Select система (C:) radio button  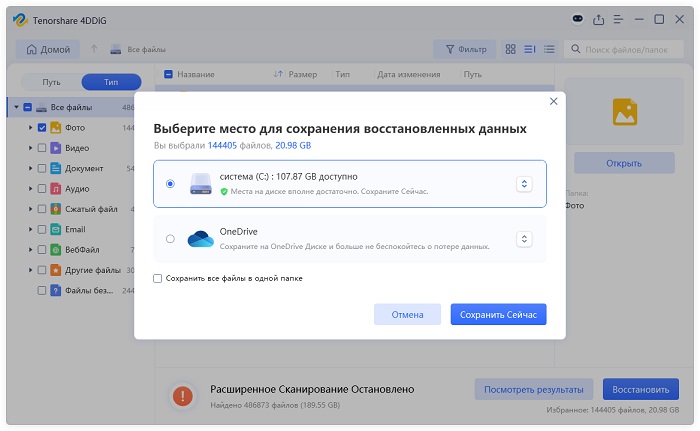click(170, 184)
